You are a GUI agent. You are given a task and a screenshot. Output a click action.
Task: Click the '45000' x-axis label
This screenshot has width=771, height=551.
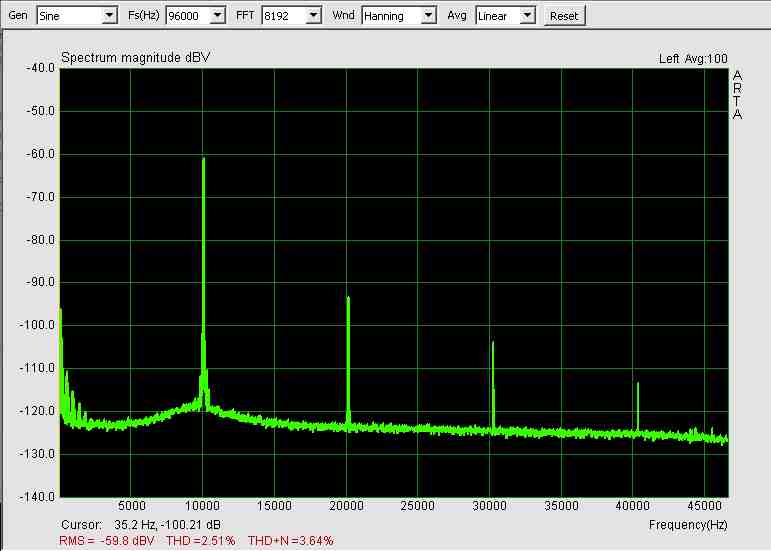705,505
